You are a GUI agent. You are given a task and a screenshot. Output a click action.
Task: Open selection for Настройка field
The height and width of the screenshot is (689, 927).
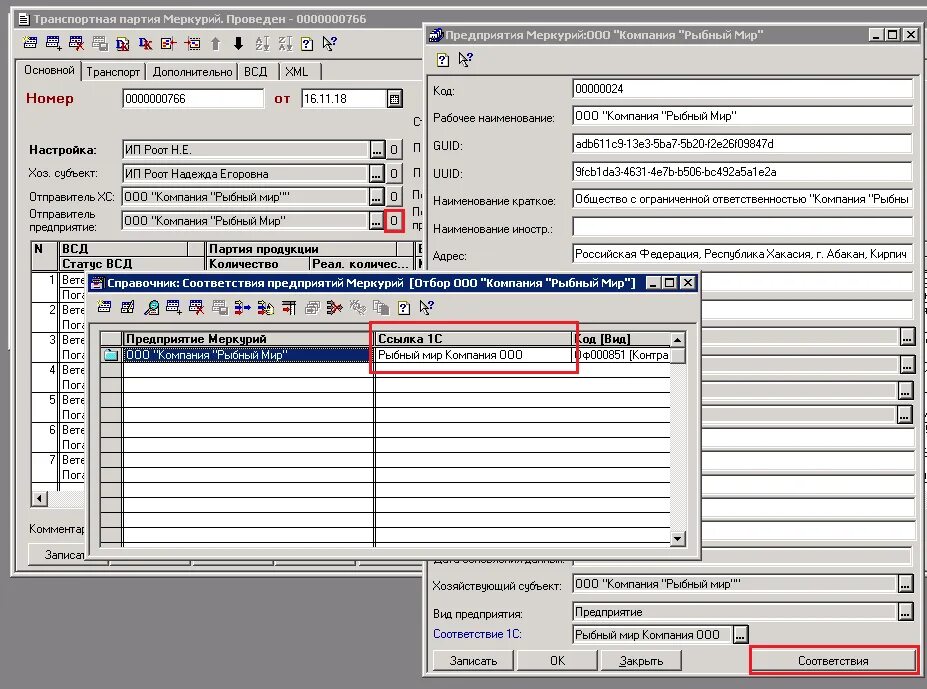point(377,150)
